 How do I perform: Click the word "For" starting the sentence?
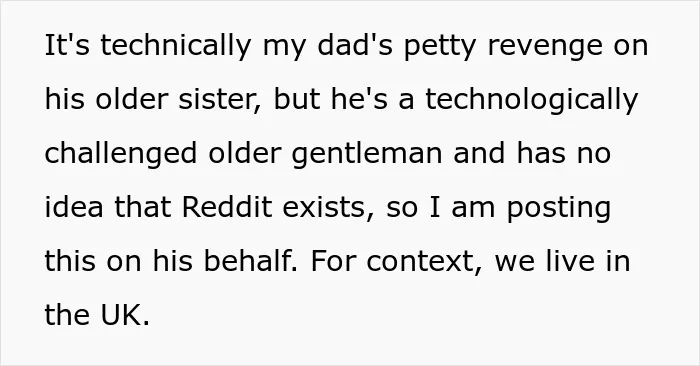coord(332,261)
